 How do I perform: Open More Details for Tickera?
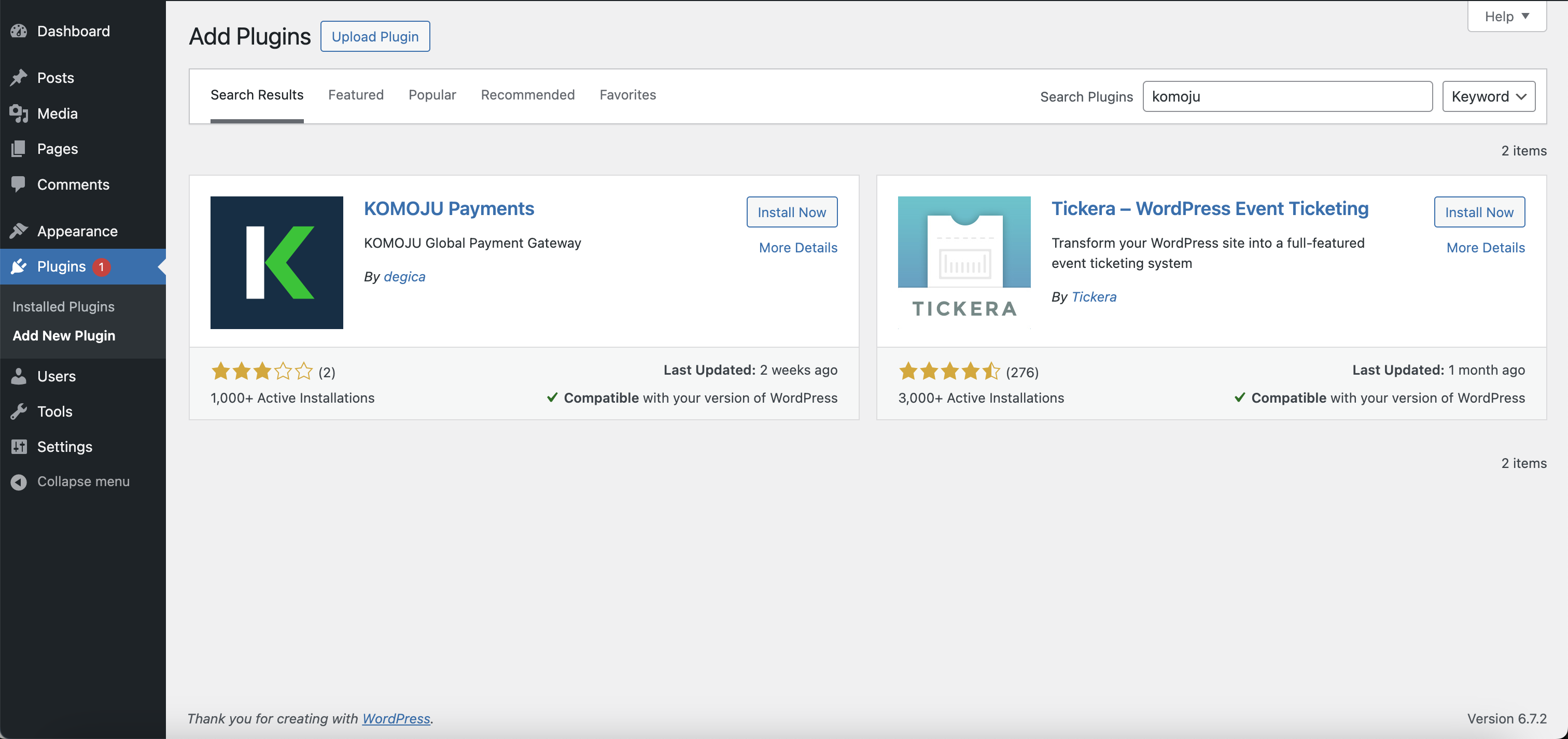1485,248
